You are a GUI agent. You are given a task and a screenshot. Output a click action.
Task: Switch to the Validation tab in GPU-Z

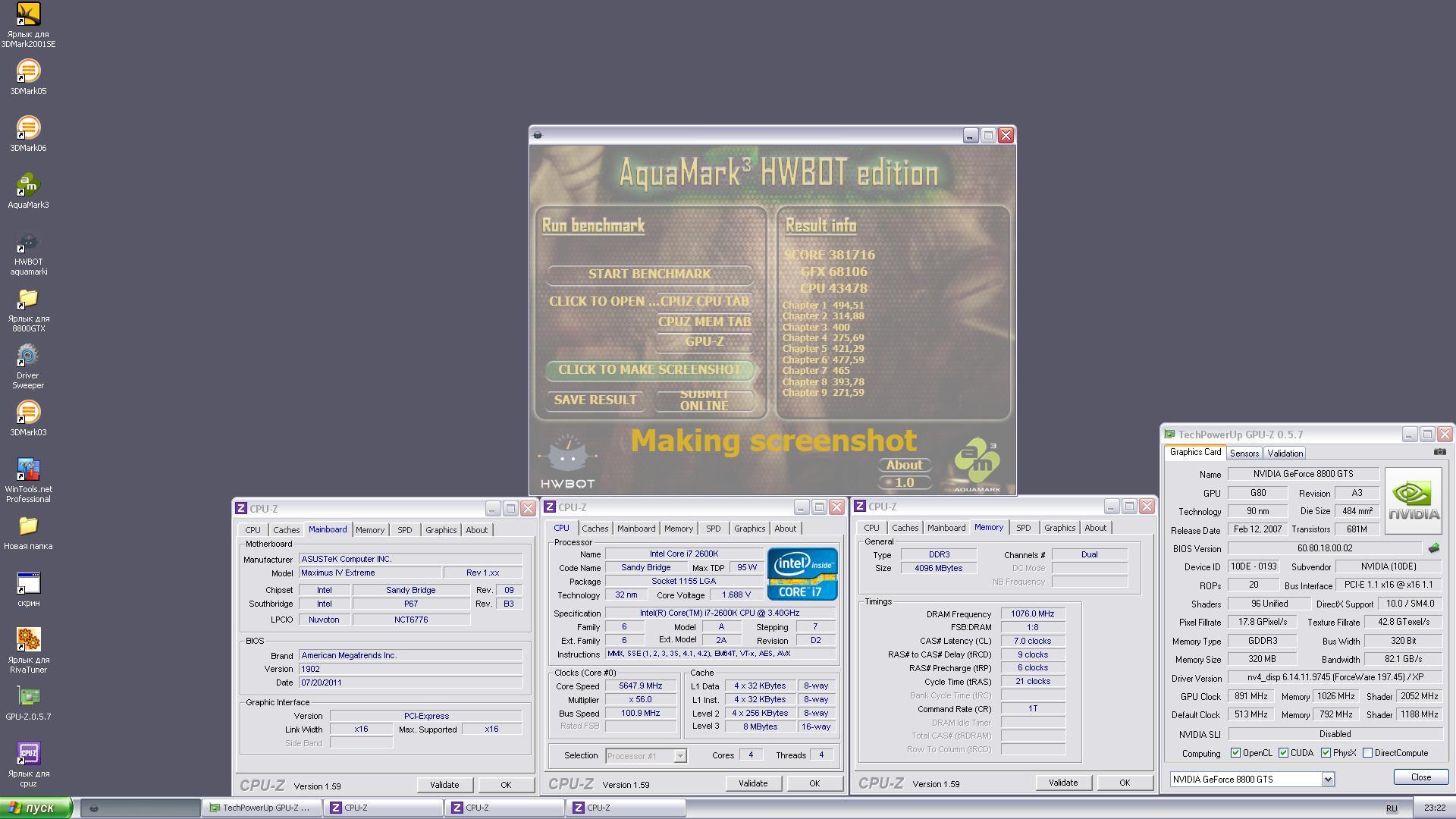(1285, 453)
